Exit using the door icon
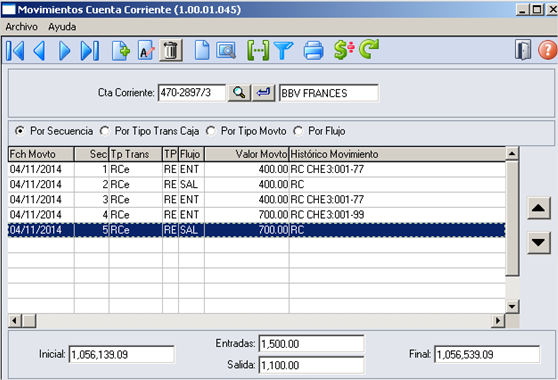This screenshot has height=380, width=558. click(x=523, y=50)
